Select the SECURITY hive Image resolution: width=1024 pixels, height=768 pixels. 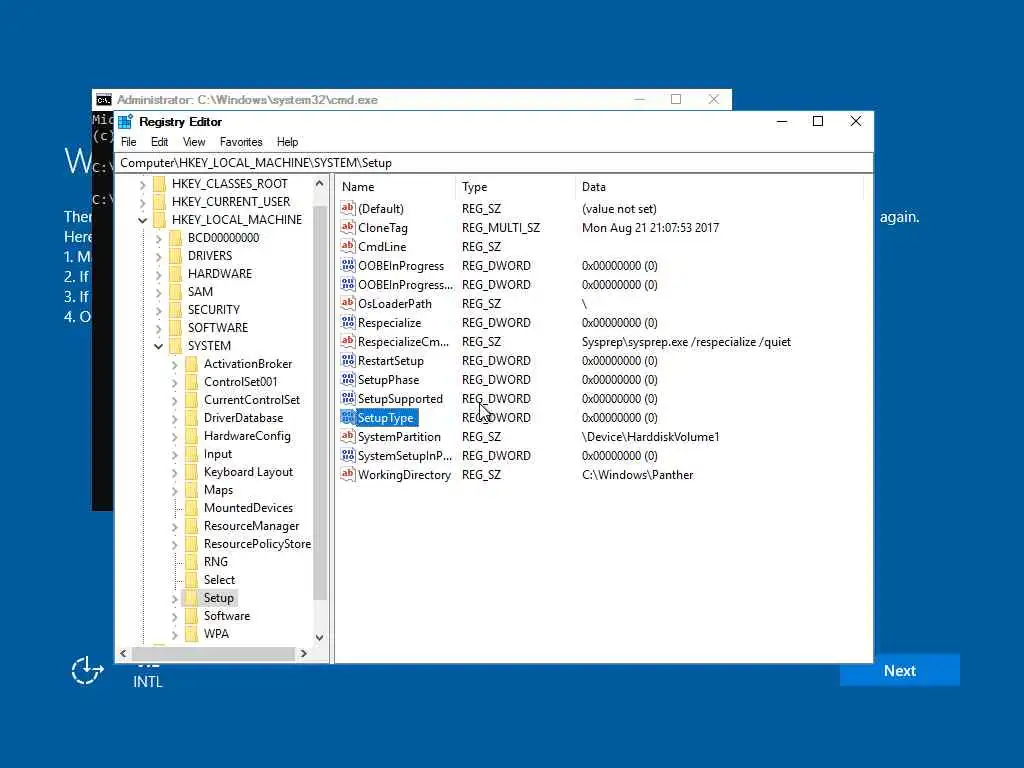[x=214, y=310]
